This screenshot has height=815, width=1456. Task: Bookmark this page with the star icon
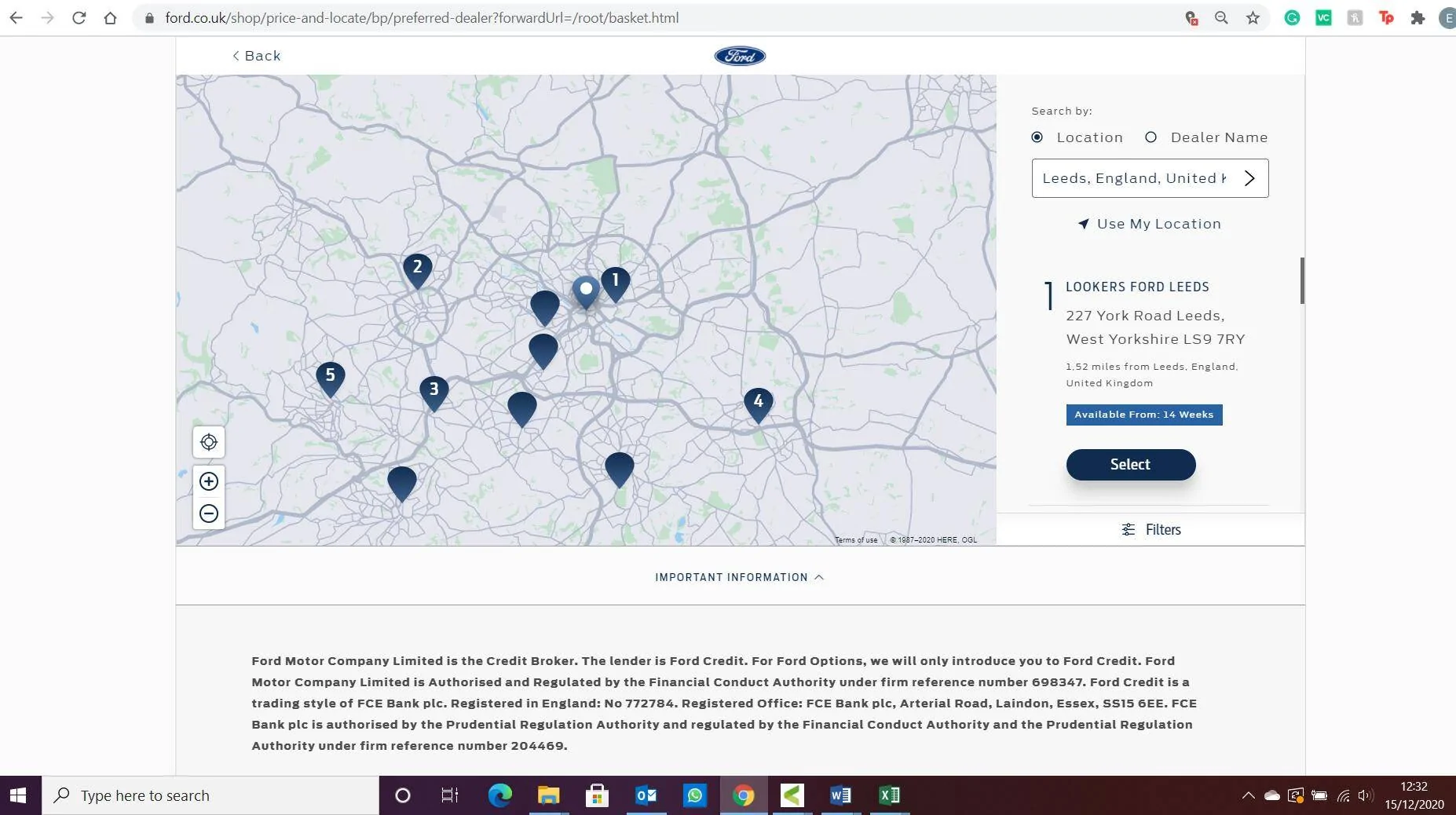tap(1253, 17)
